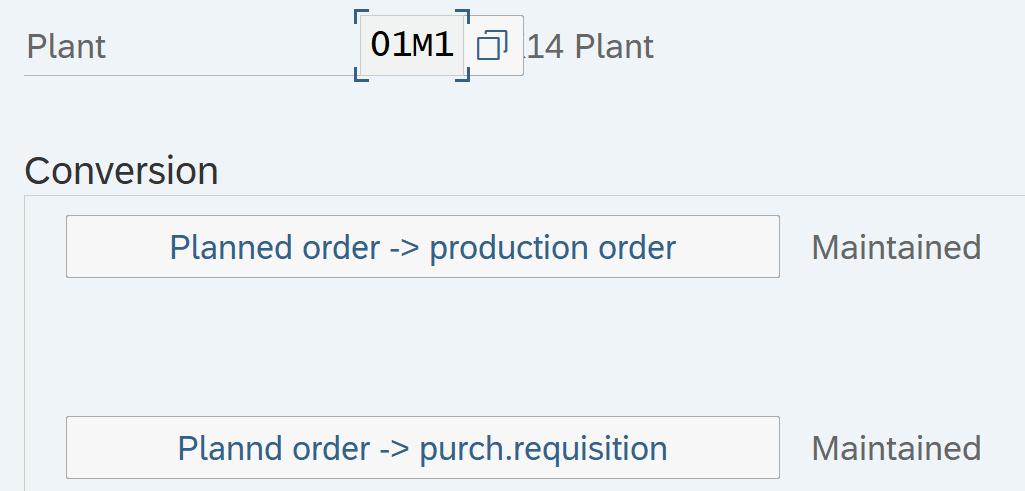The image size is (1025, 491).
Task: Select the Maintained status beside purch.requisition
Action: click(x=896, y=448)
